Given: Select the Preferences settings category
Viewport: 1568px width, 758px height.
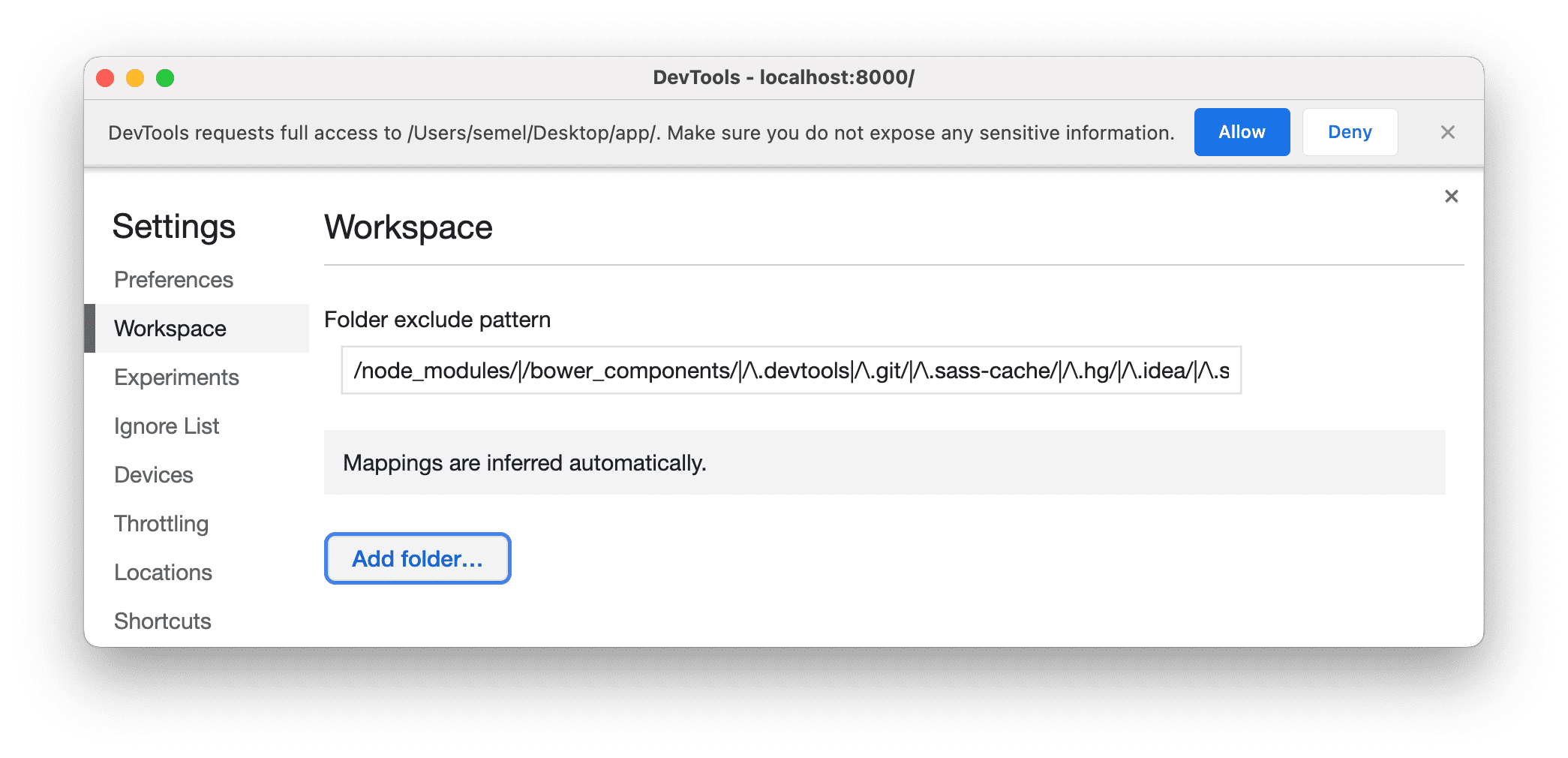Looking at the screenshot, I should [173, 279].
